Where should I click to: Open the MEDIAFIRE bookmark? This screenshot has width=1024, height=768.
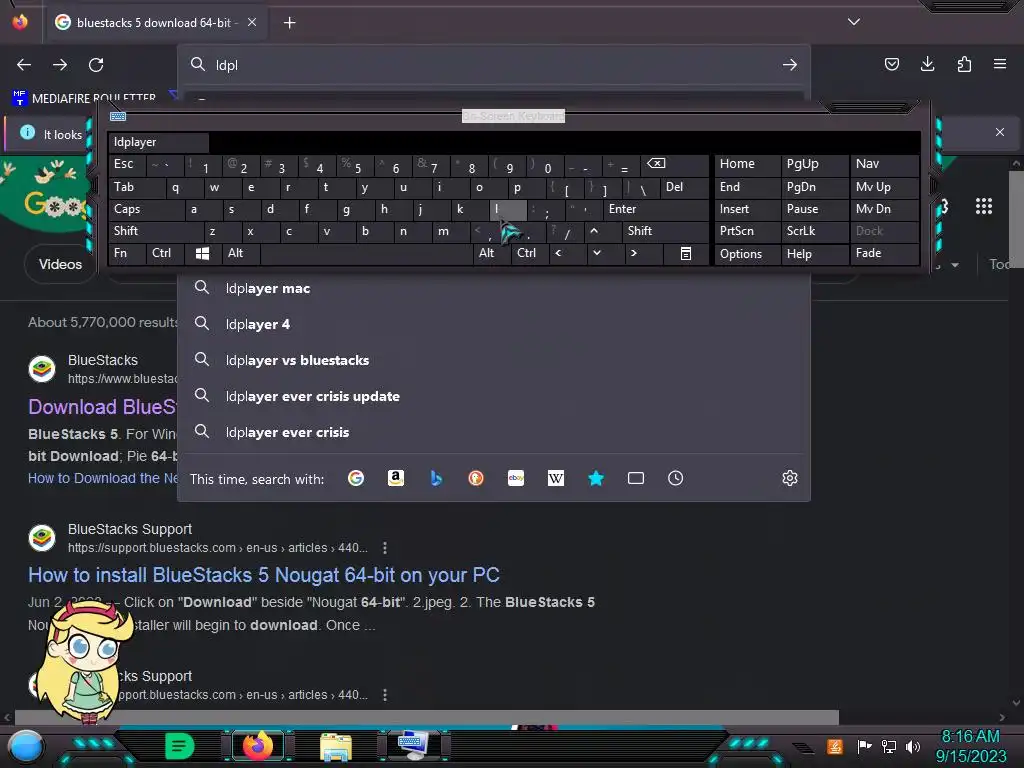click(85, 99)
